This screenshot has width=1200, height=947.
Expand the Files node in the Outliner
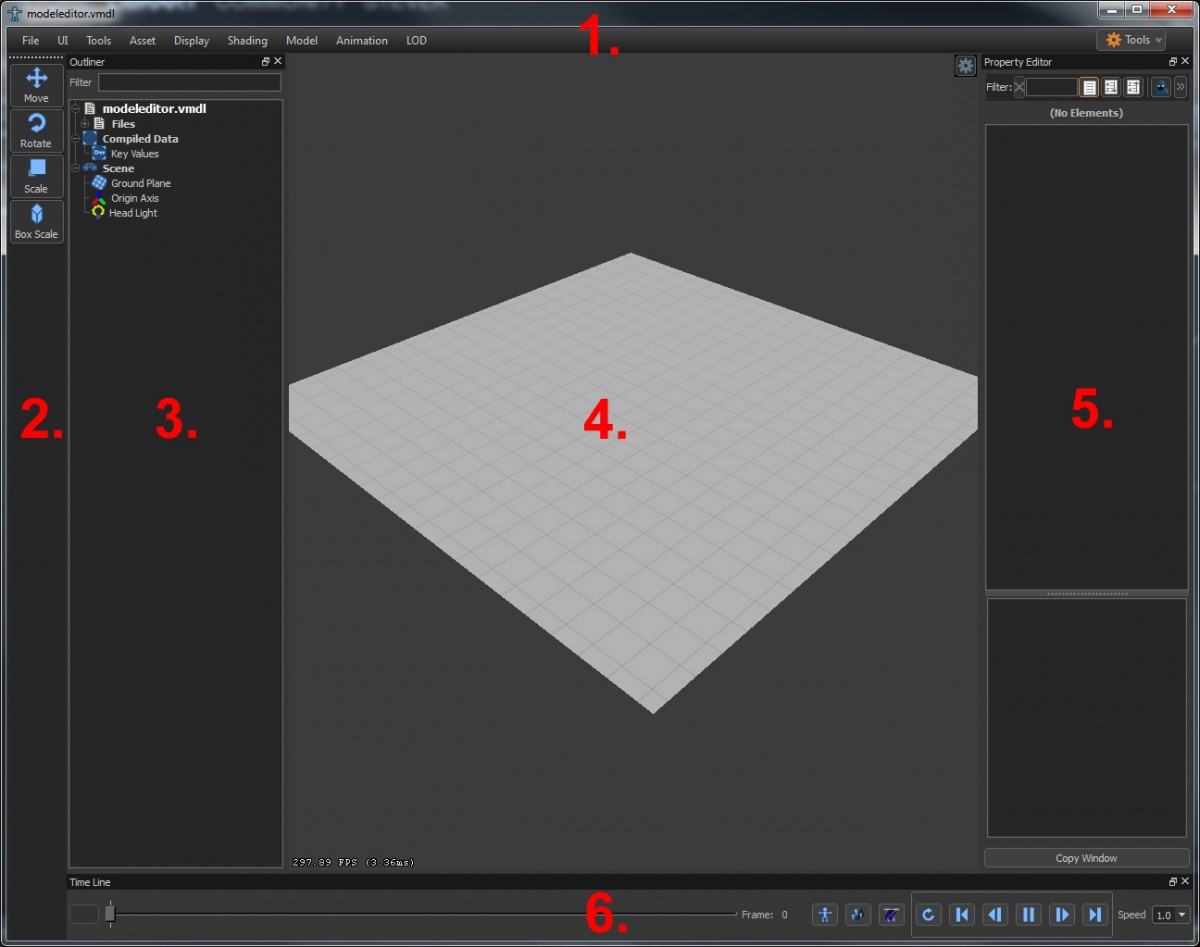tap(85, 123)
